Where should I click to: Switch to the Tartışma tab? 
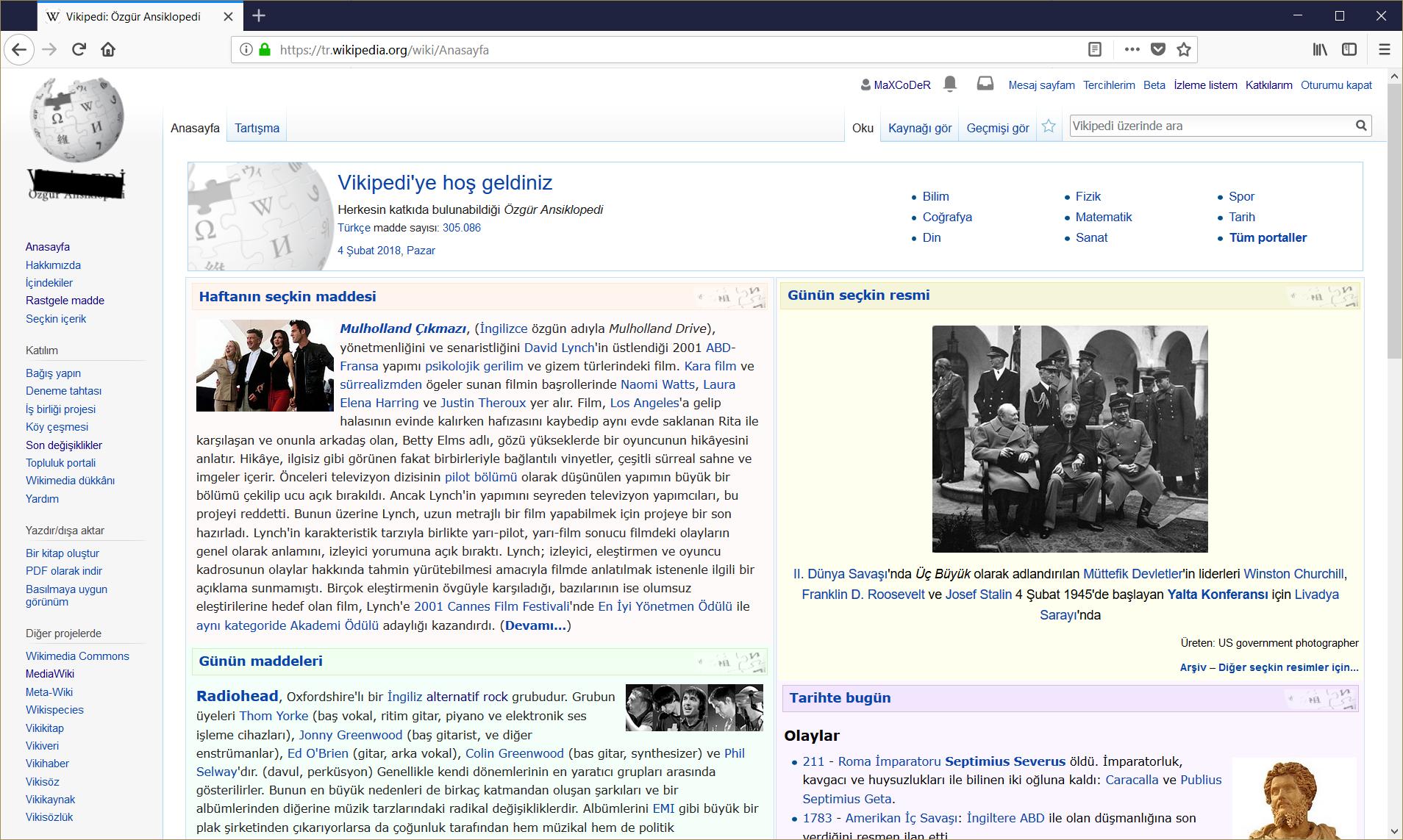(256, 127)
